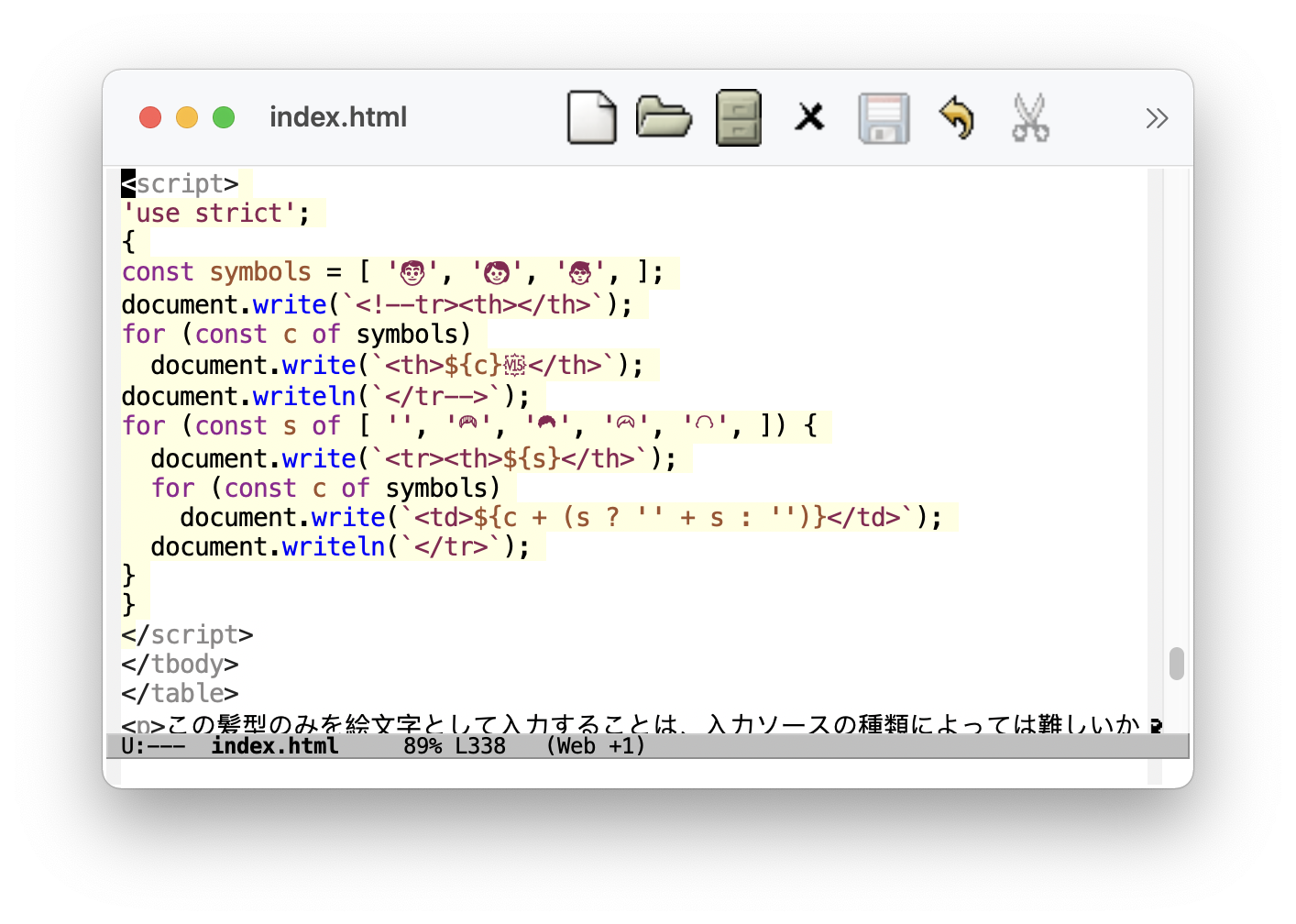The height and width of the screenshot is (924, 1296).
Task: Click the index.html buffer name in mode line
Action: (274, 746)
